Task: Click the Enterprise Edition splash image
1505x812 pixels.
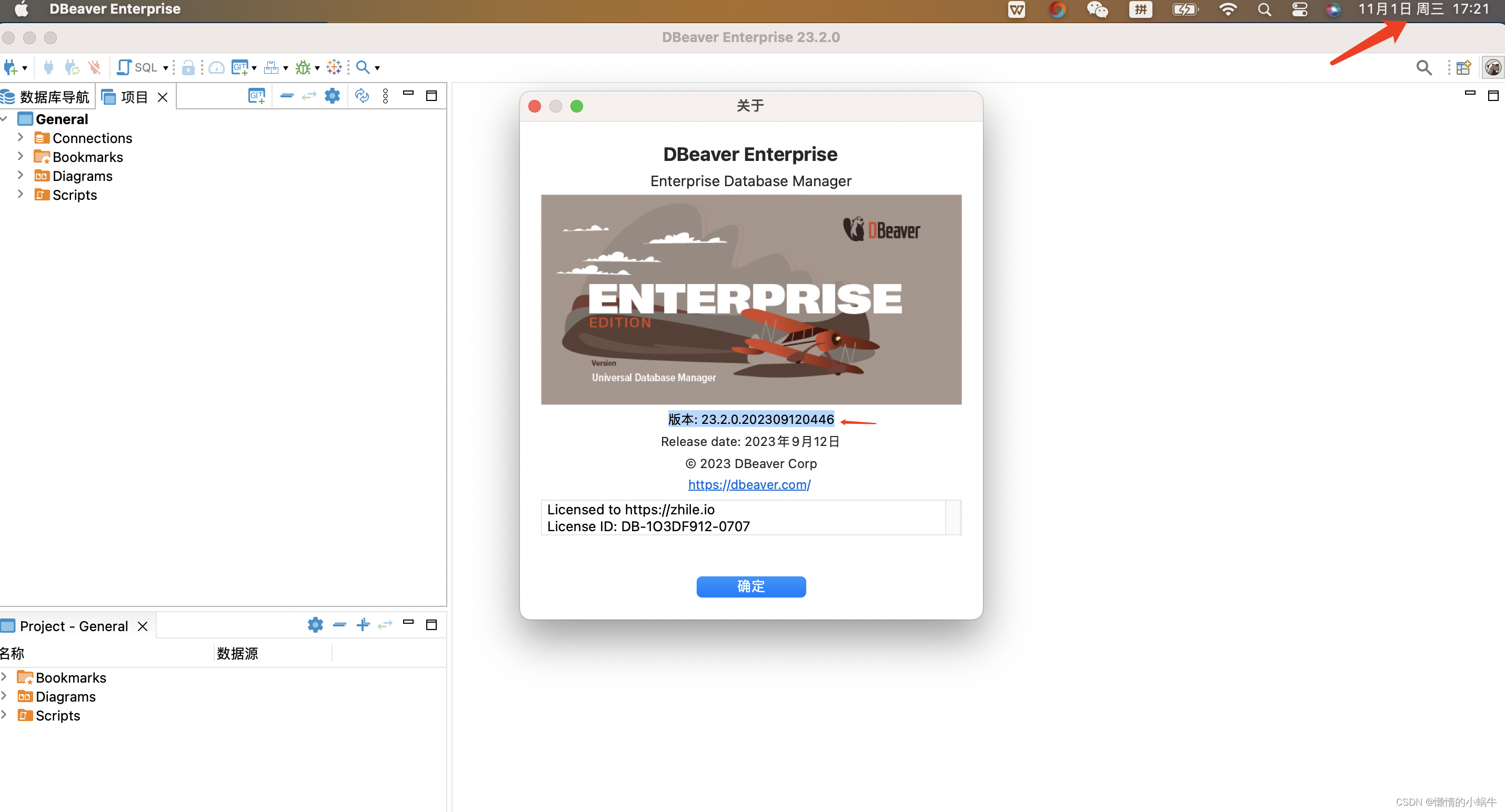Action: coord(751,299)
